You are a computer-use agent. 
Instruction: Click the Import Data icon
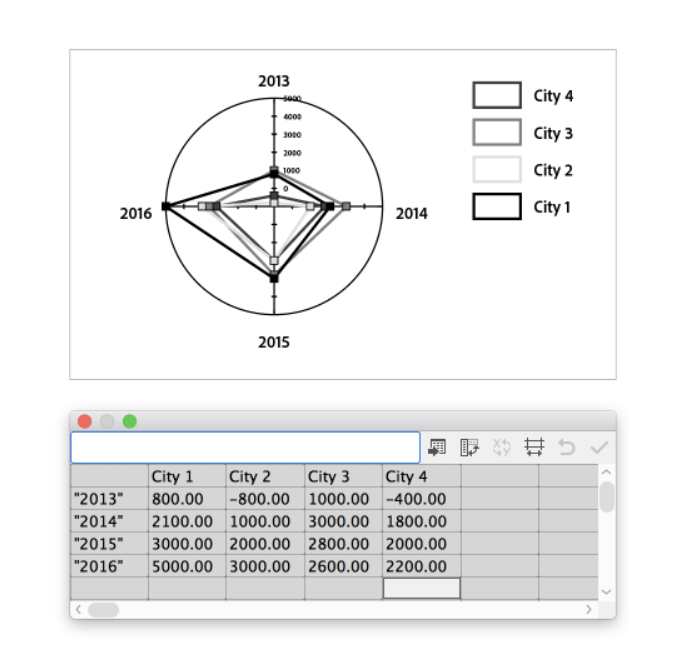pyautogui.click(x=437, y=447)
